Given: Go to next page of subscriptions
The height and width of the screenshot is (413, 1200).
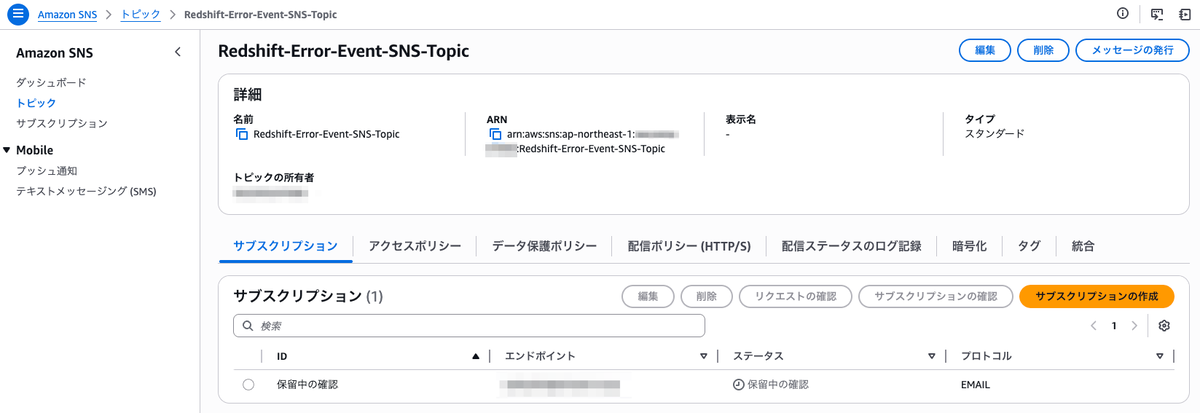Looking at the screenshot, I should pos(1134,326).
